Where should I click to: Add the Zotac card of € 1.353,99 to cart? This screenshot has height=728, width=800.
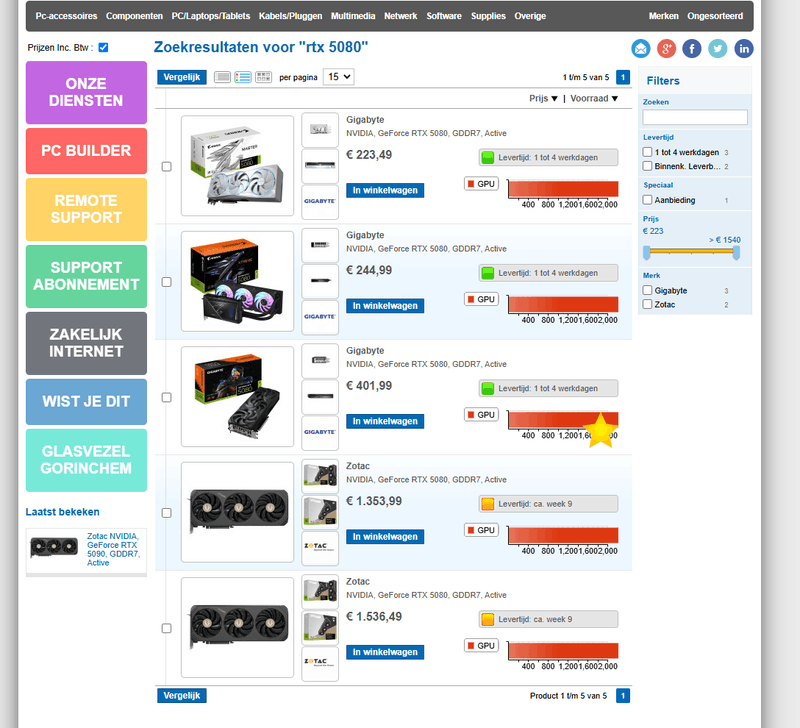pyautogui.click(x=385, y=536)
